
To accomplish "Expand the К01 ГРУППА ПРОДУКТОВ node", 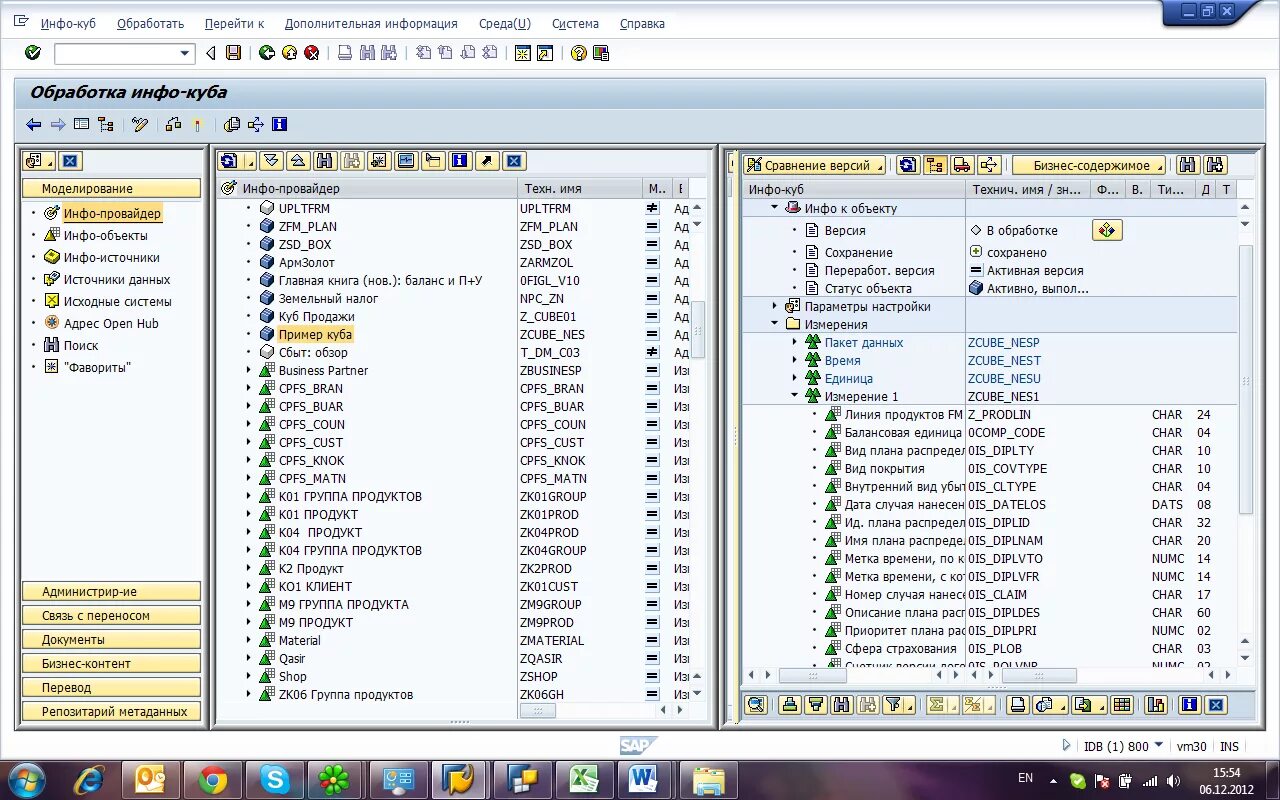I will (x=249, y=496).
